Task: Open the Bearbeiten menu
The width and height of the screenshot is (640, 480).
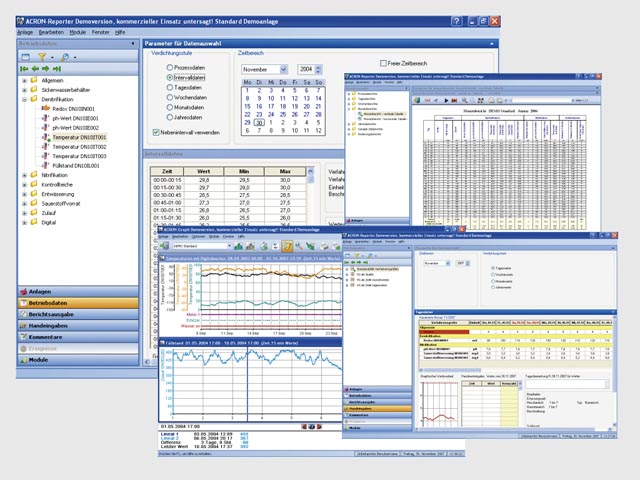Action: pos(51,32)
